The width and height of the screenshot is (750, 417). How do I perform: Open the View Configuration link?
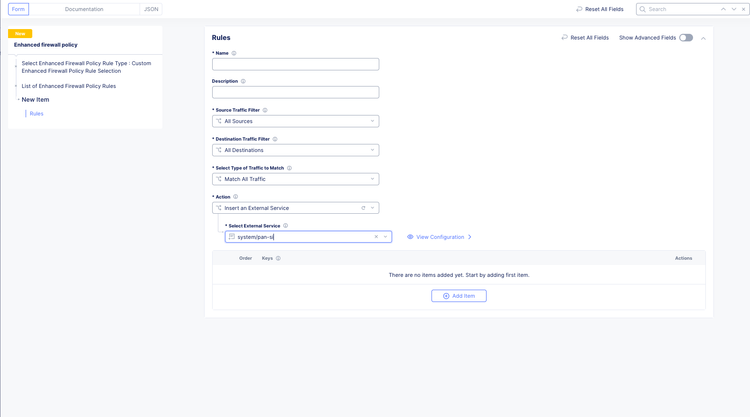(440, 237)
